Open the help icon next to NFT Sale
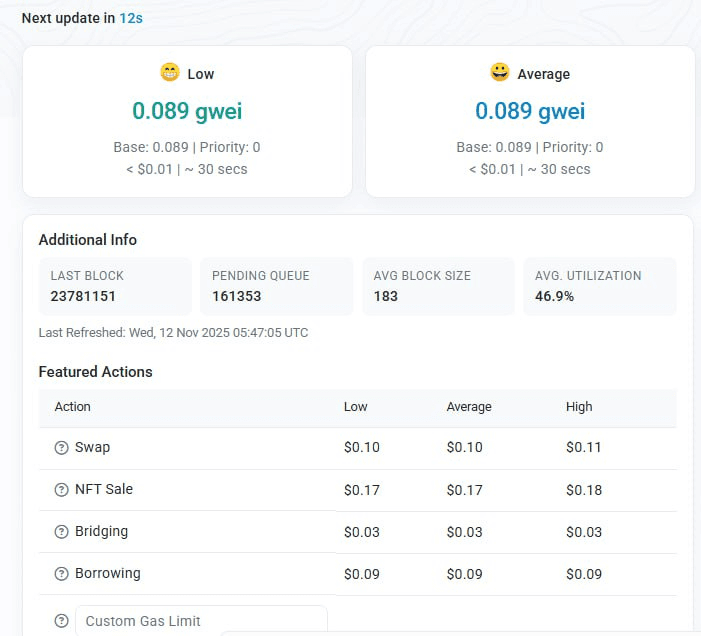 pos(61,490)
